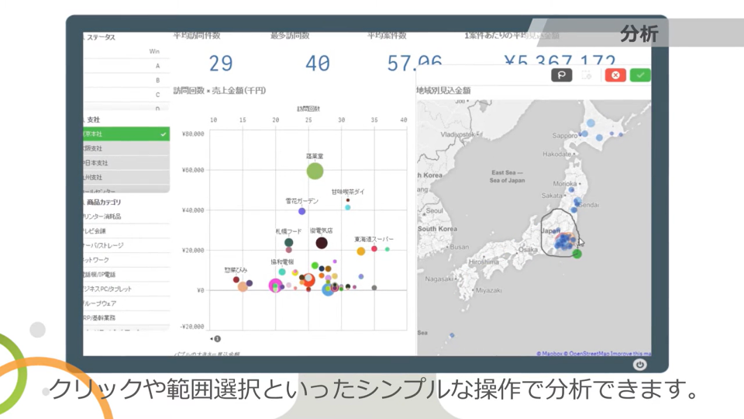Click the power icon on monitor frame
744x419 pixels.
[x=640, y=364]
